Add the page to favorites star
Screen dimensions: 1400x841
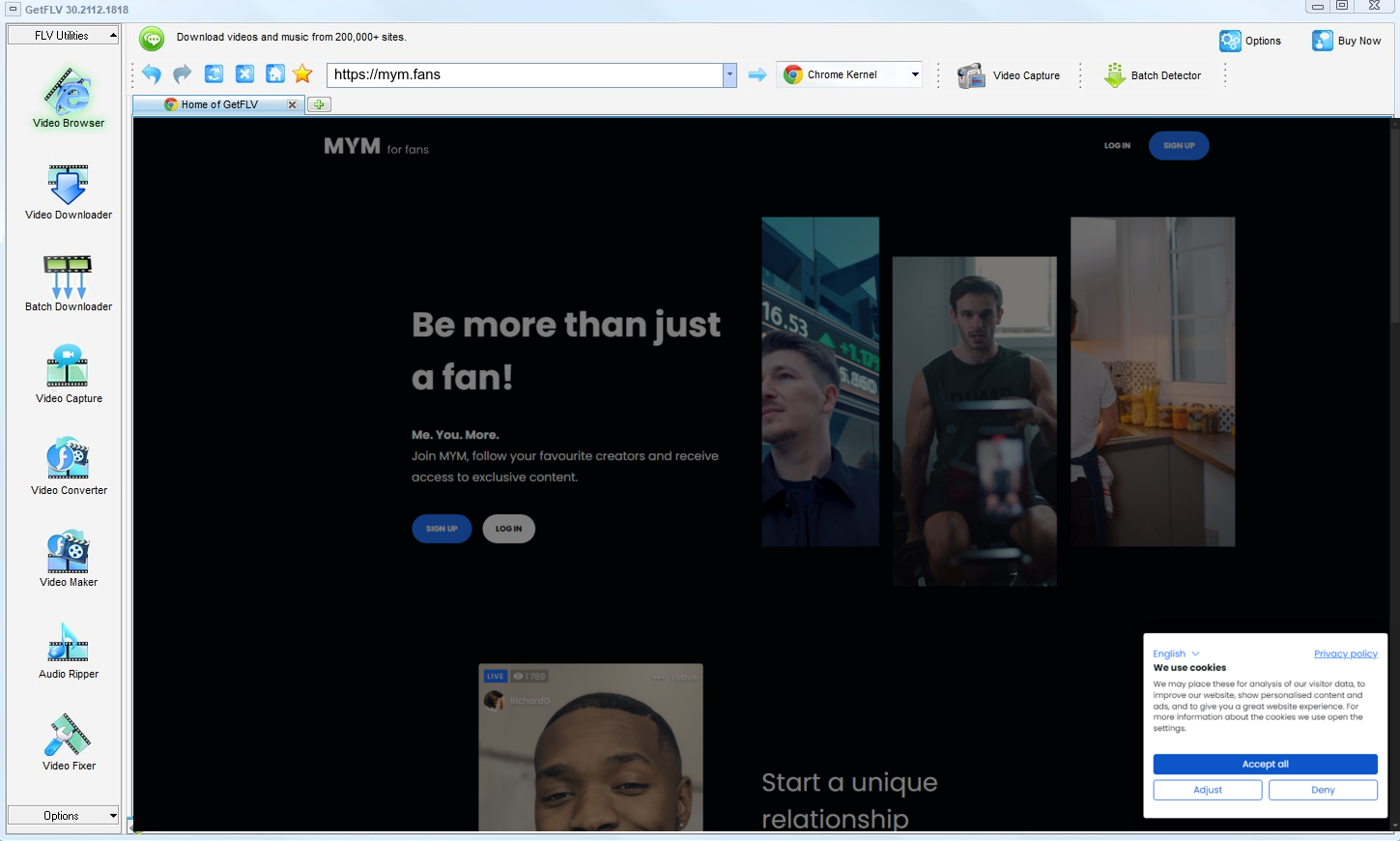pos(302,73)
